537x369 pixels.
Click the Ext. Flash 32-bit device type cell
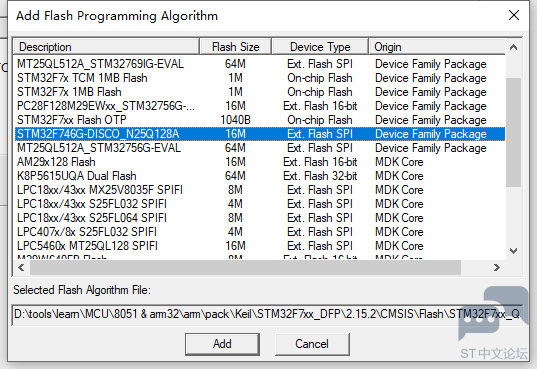[320, 176]
